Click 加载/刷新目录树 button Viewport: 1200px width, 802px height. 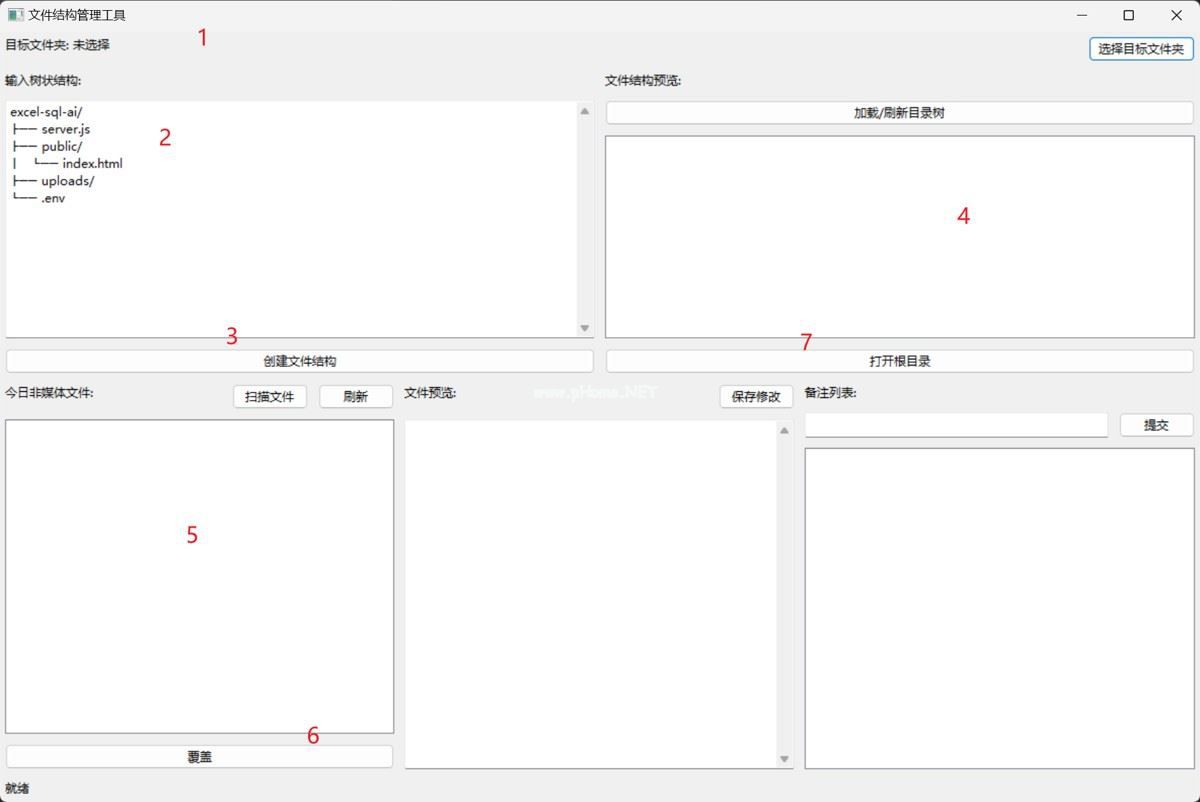(x=899, y=113)
